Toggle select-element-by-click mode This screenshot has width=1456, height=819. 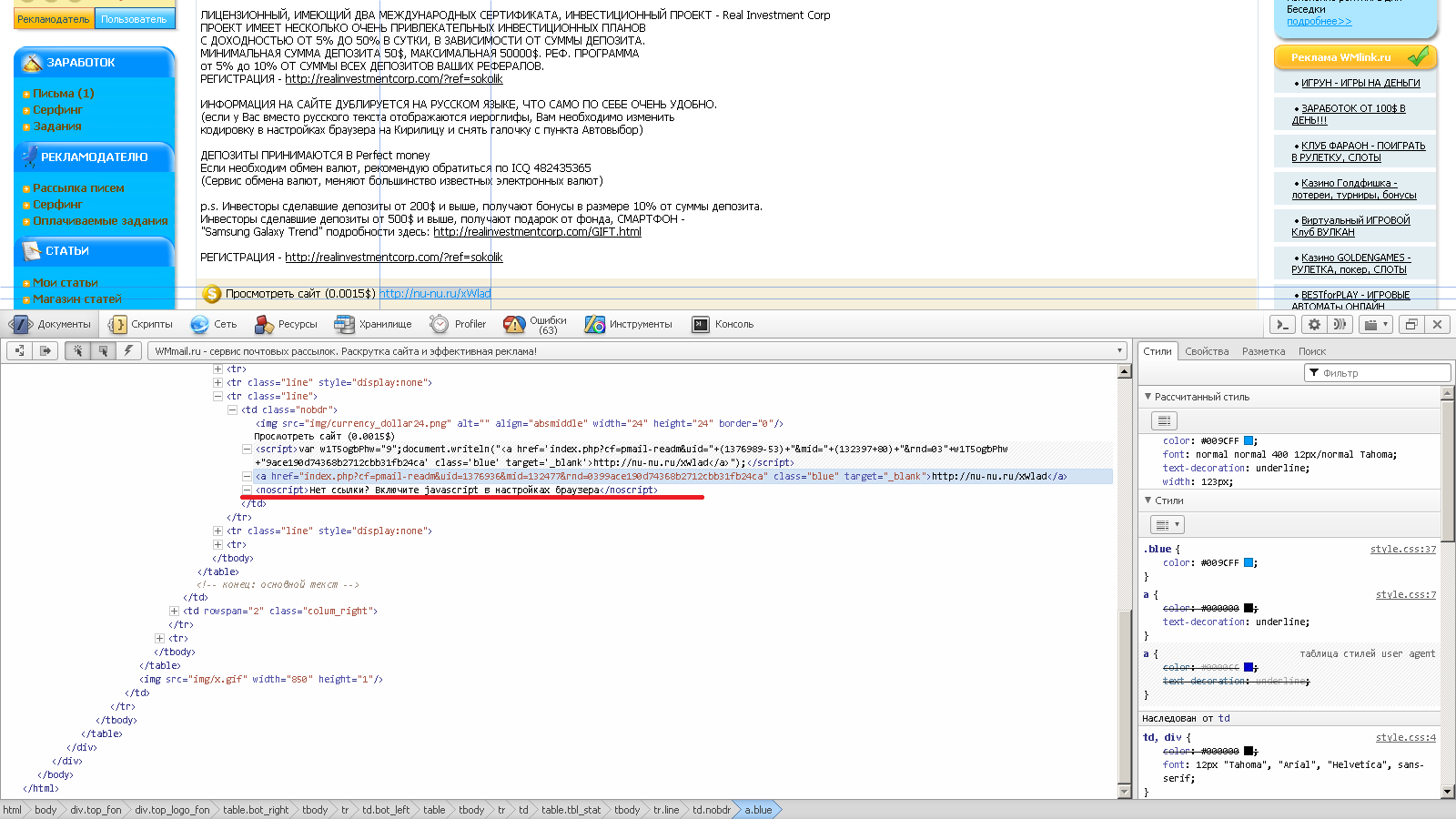(x=77, y=350)
